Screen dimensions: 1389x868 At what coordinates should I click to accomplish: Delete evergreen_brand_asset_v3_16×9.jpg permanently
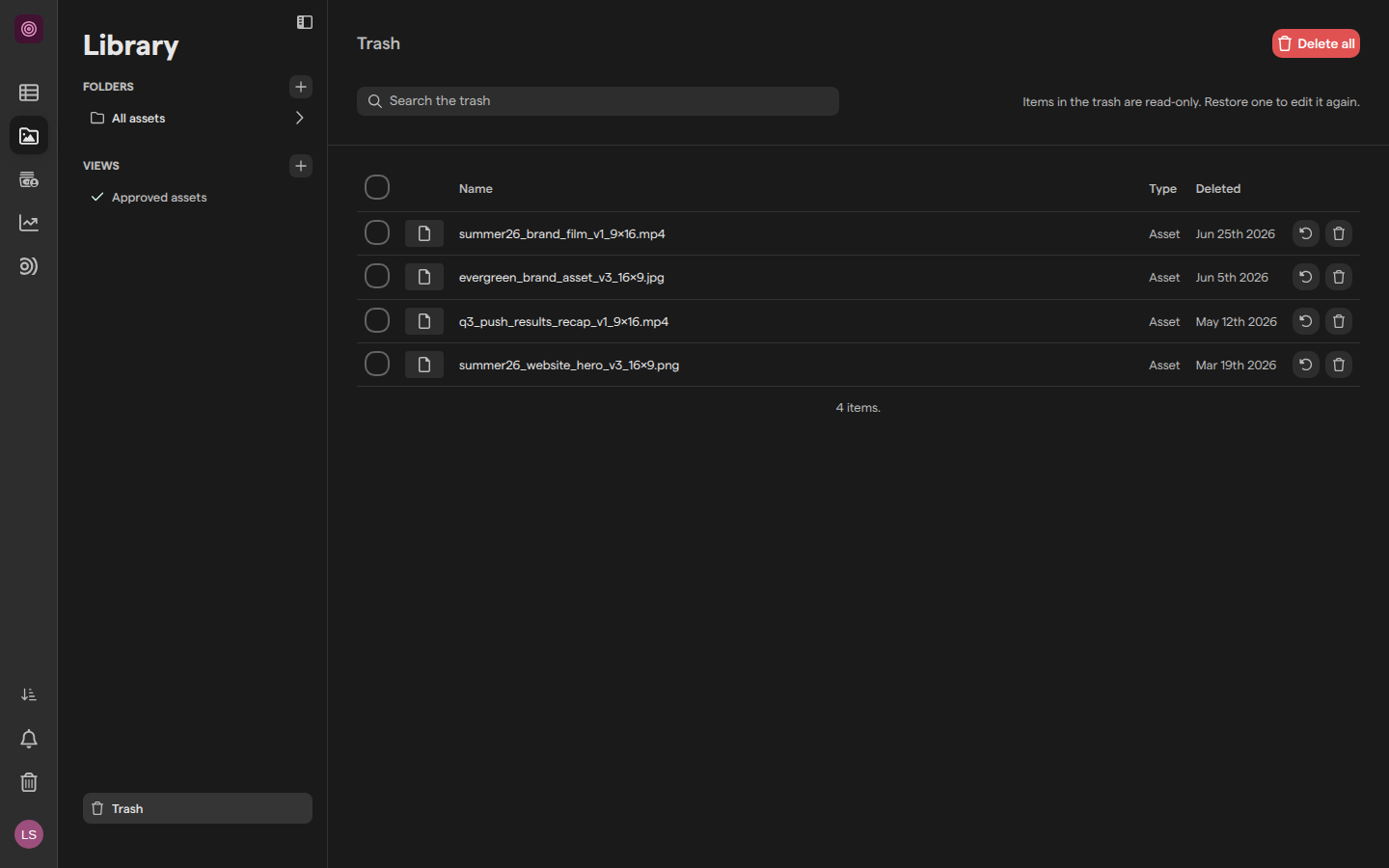[1339, 277]
